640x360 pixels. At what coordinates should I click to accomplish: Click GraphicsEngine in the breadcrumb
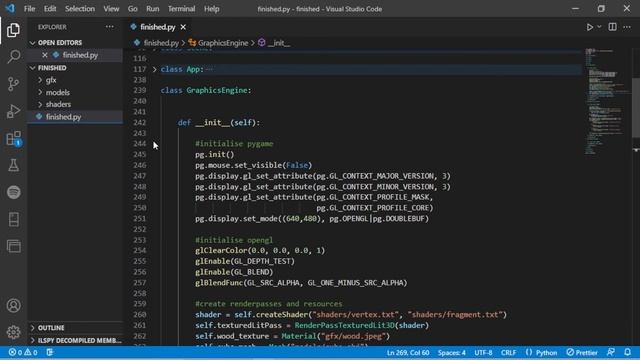[223, 43]
